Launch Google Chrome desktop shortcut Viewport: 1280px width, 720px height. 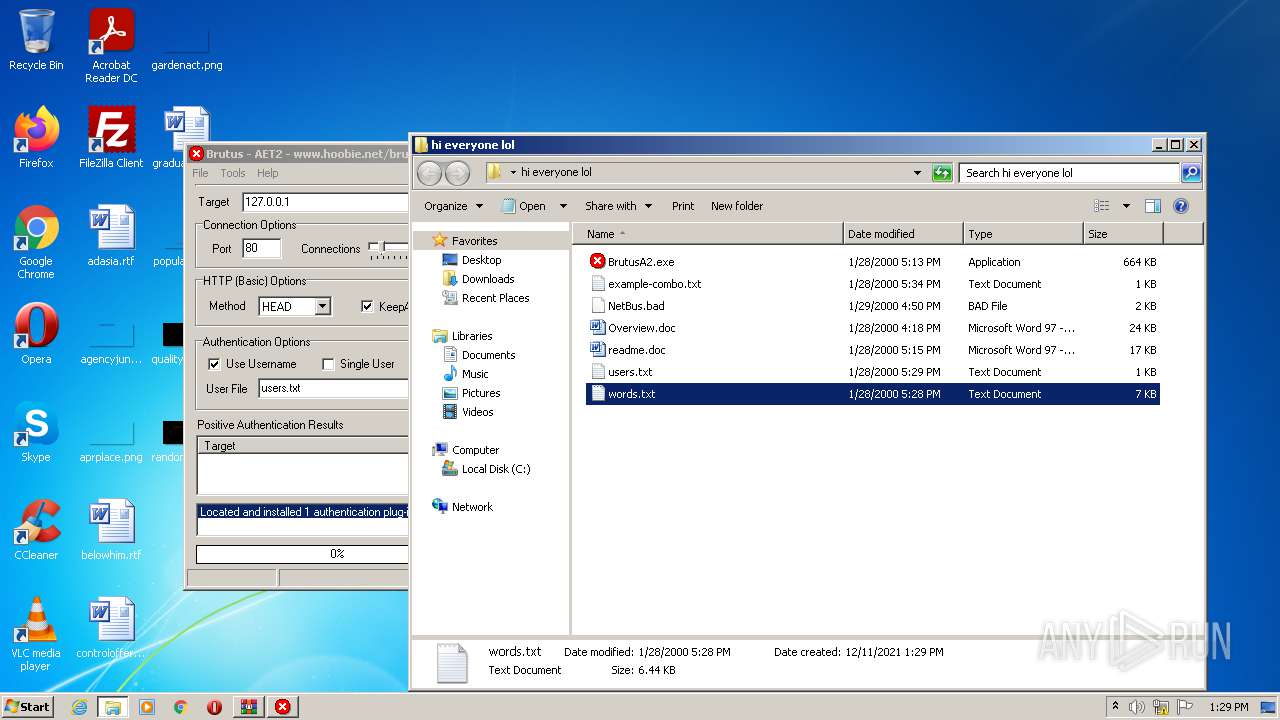click(36, 243)
